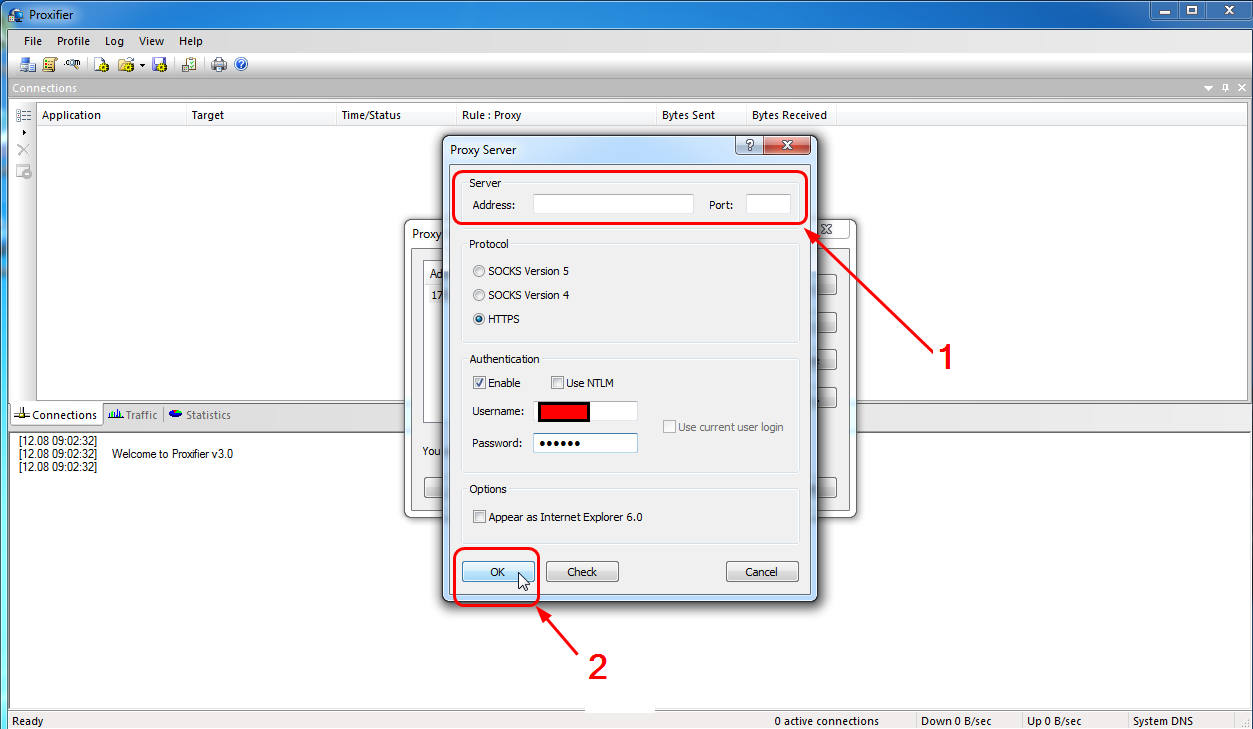The image size is (1253, 729).
Task: Click Up 0 B/sec in status bar
Action: pyautogui.click(x=1054, y=721)
